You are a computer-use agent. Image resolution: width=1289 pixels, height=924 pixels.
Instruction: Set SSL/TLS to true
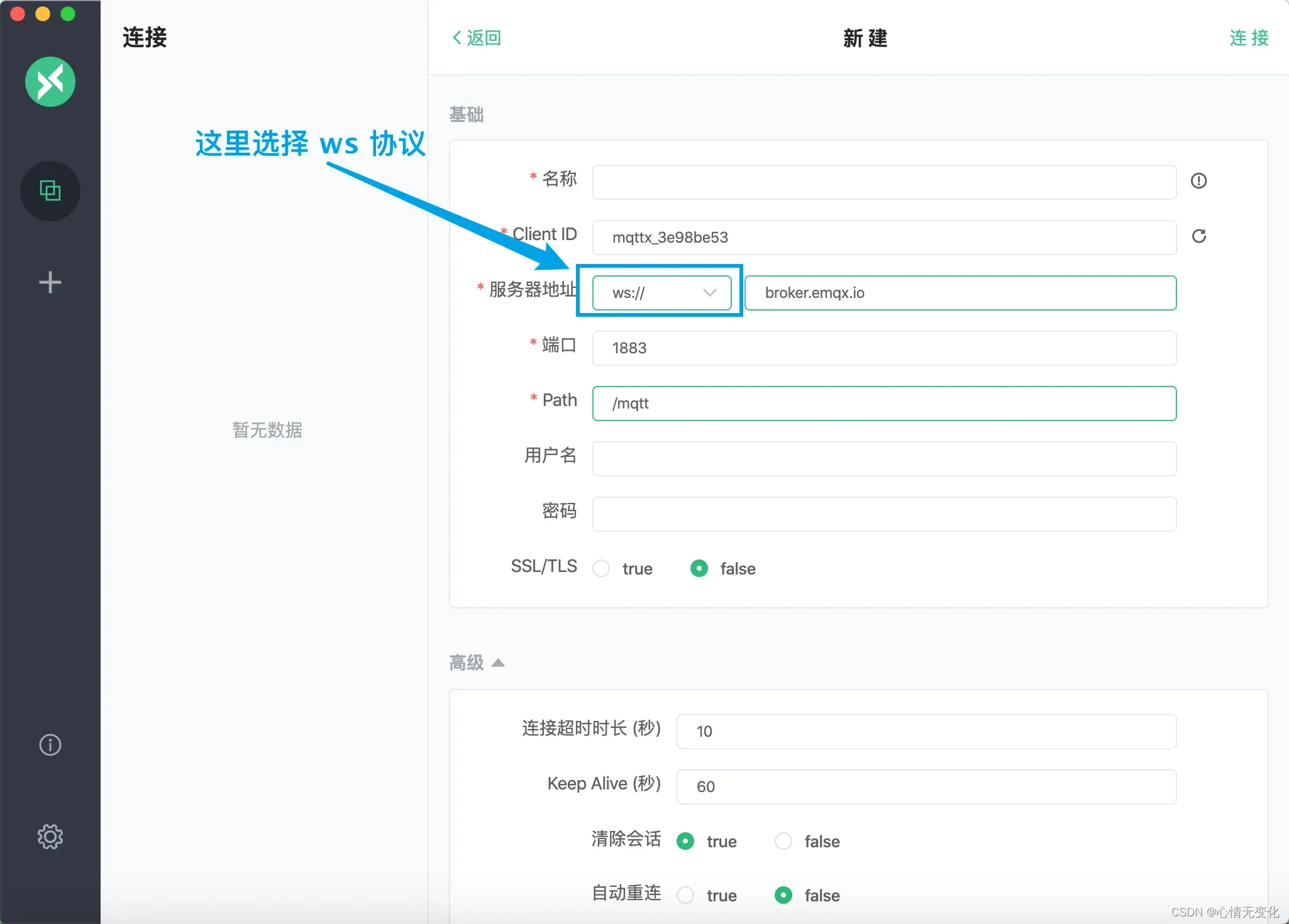click(601, 568)
